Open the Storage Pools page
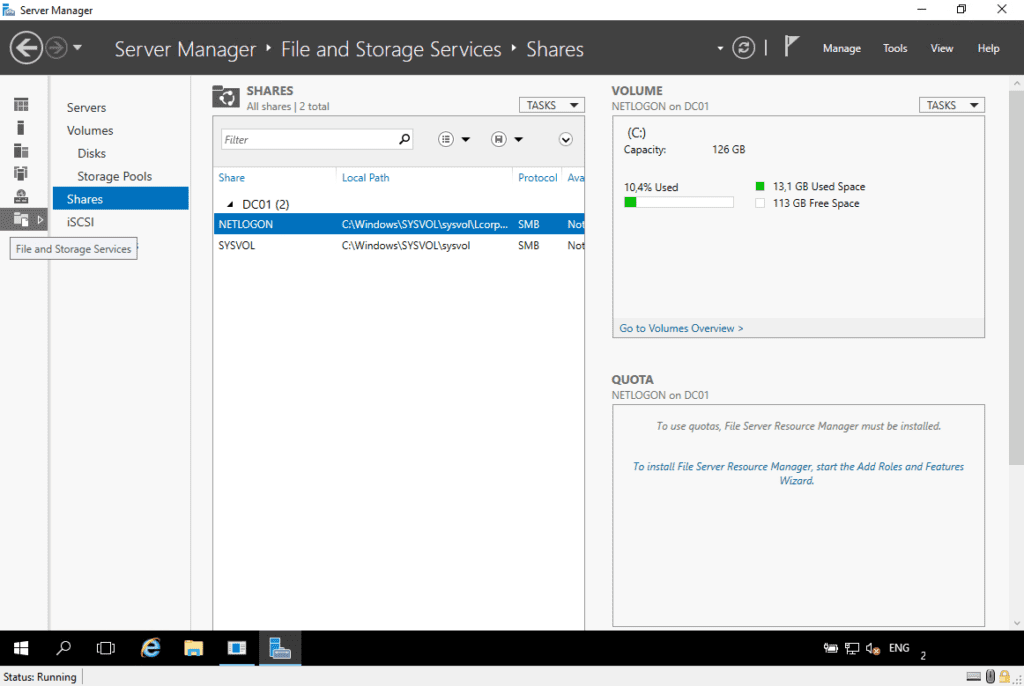The height and width of the screenshot is (686, 1024). tap(114, 176)
